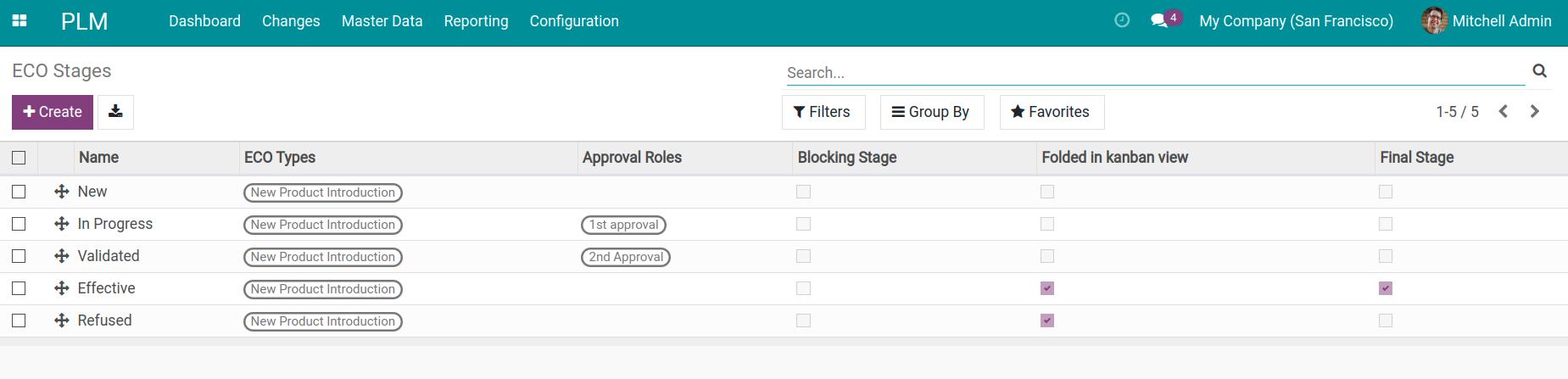Click the export download icon button
Viewport: 1568px width, 379px height.
click(116, 112)
